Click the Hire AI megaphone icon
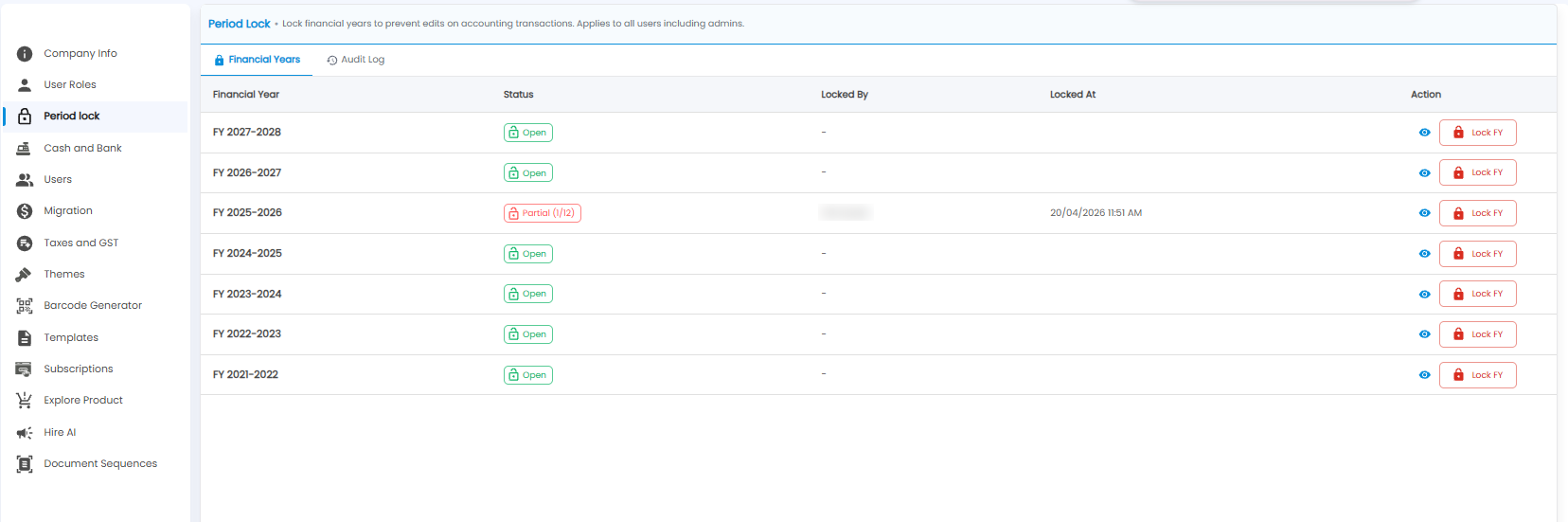The height and width of the screenshot is (522, 1568). point(25,433)
